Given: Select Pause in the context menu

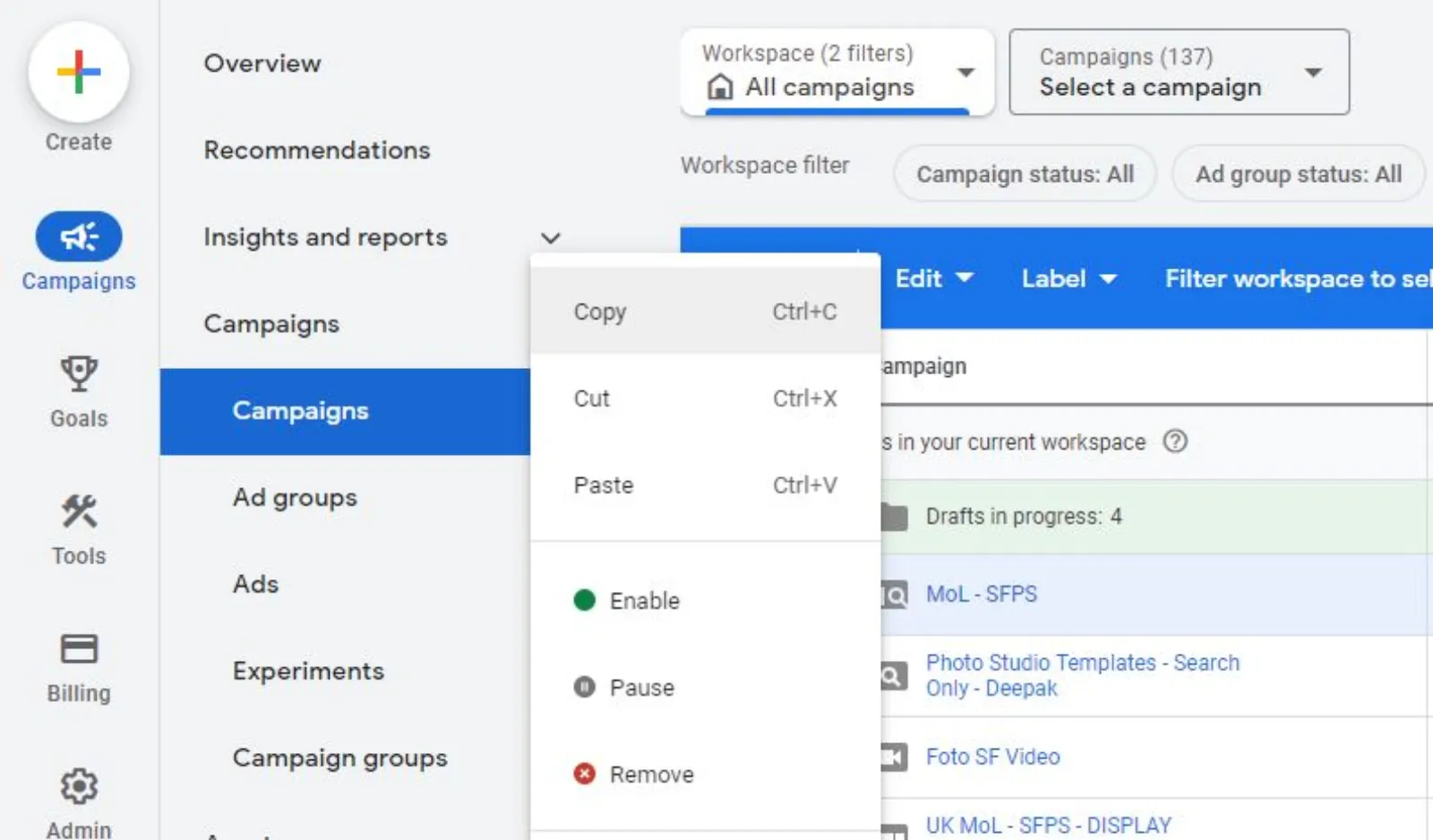Looking at the screenshot, I should click(706, 687).
